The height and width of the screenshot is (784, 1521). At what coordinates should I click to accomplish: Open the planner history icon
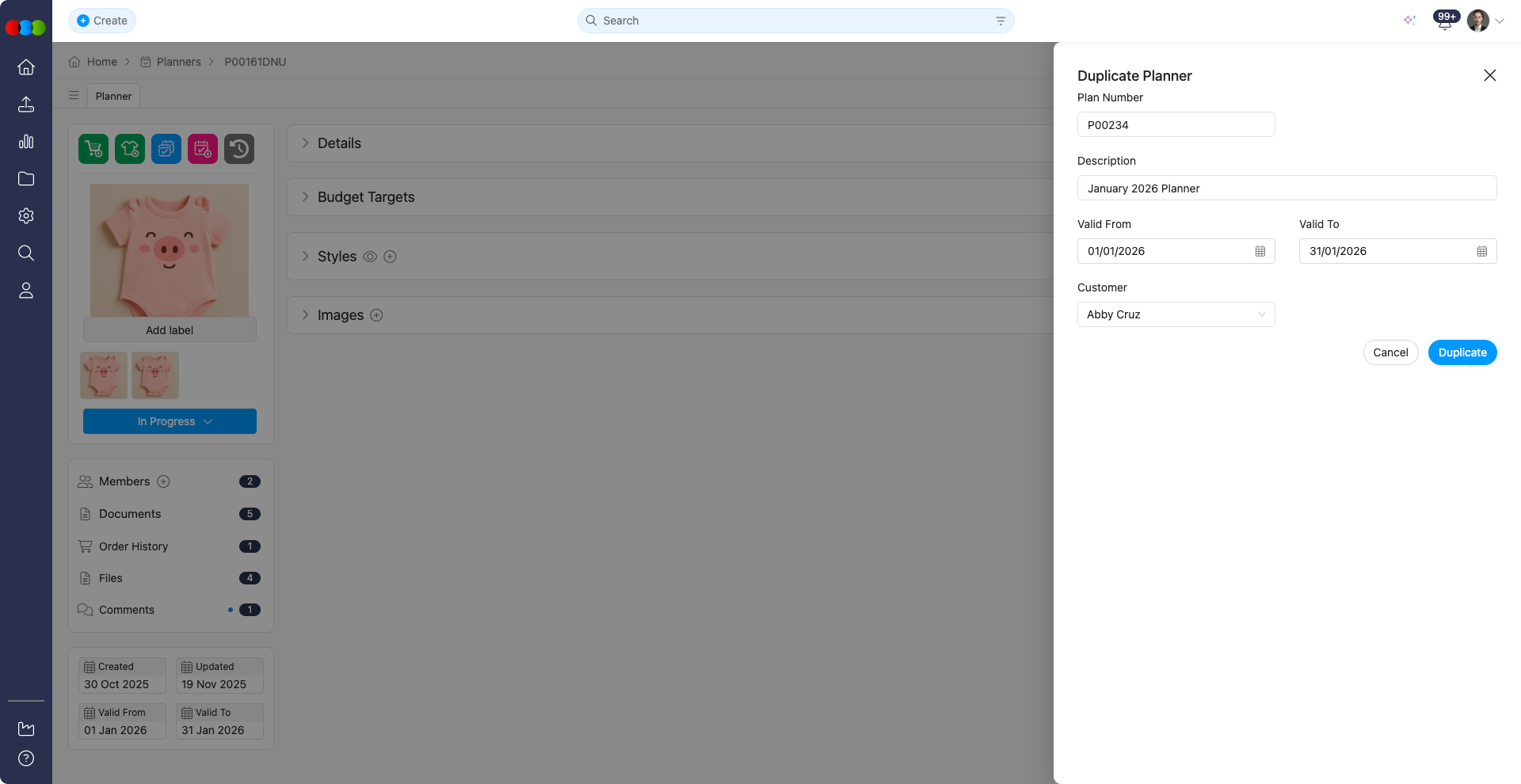point(238,149)
